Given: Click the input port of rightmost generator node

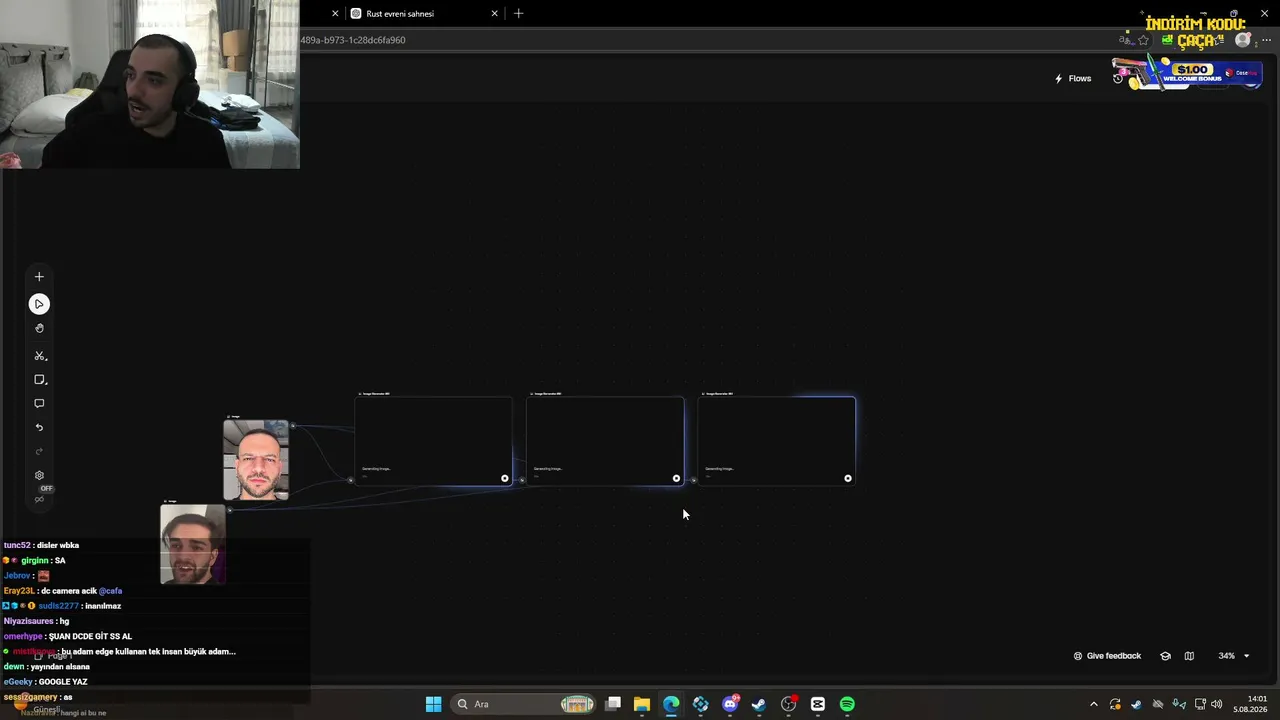Looking at the screenshot, I should (694, 480).
